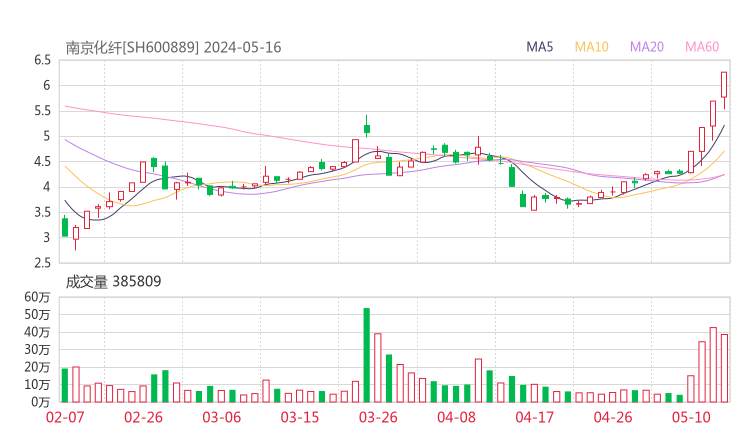740x440 pixels.
Task: Click the 04-08 date axis label
Action: coord(456,417)
